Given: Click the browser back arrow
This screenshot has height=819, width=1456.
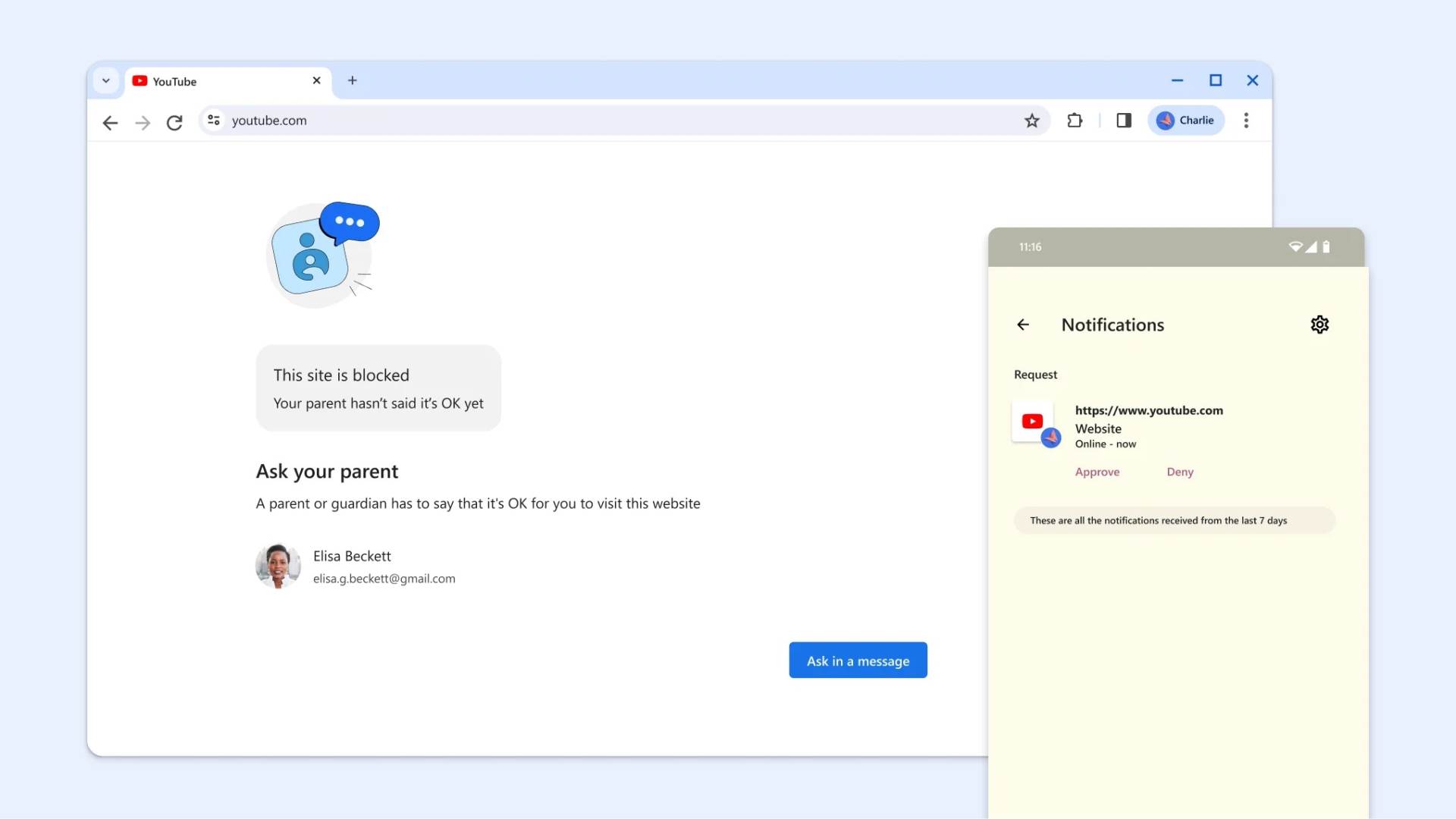Looking at the screenshot, I should (110, 121).
